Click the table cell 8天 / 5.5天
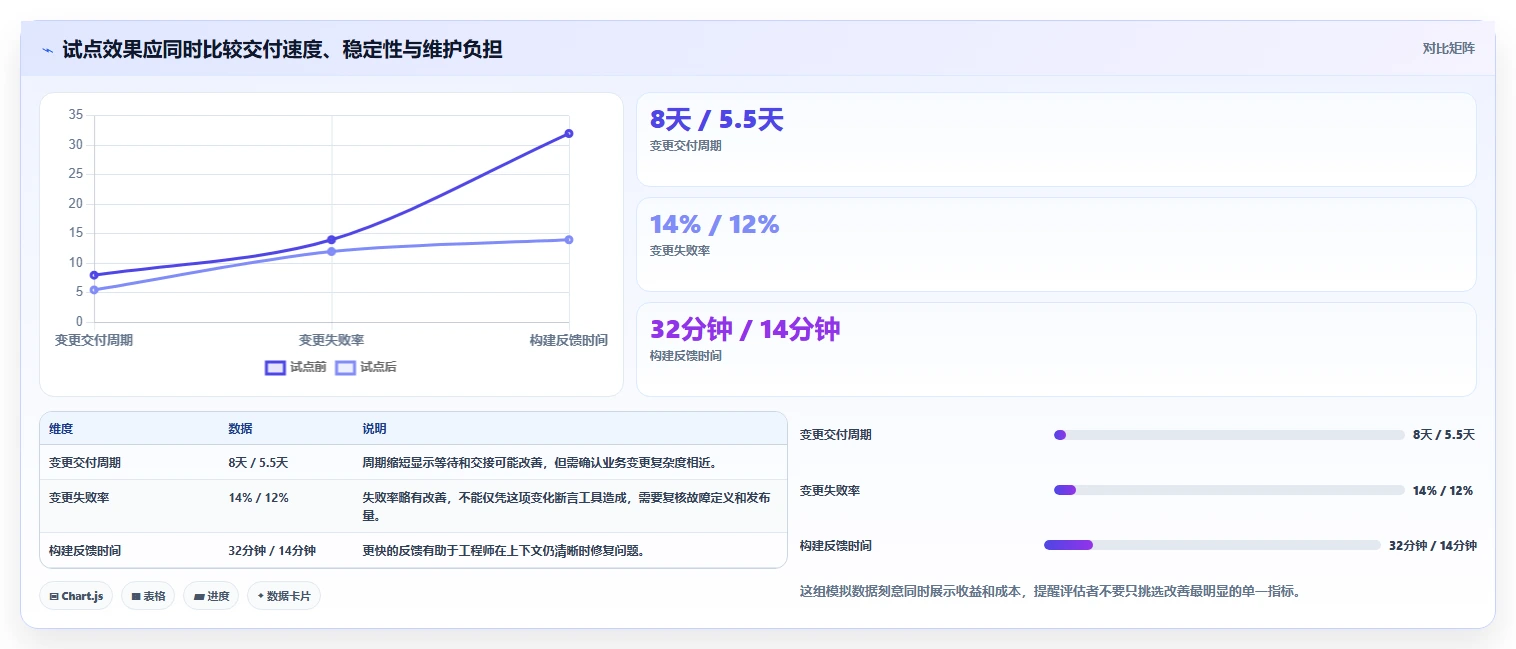Screen dimensions: 1516x649 258,463
